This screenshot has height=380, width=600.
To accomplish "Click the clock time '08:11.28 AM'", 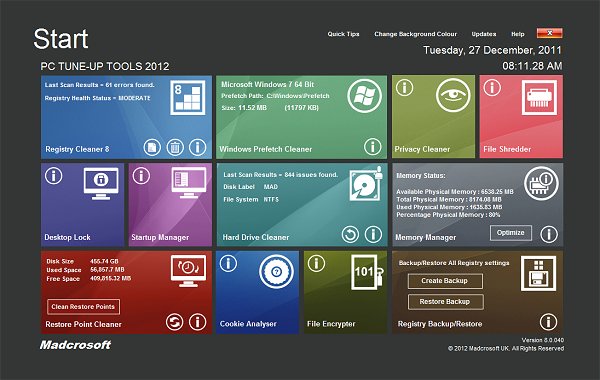I will click(532, 66).
